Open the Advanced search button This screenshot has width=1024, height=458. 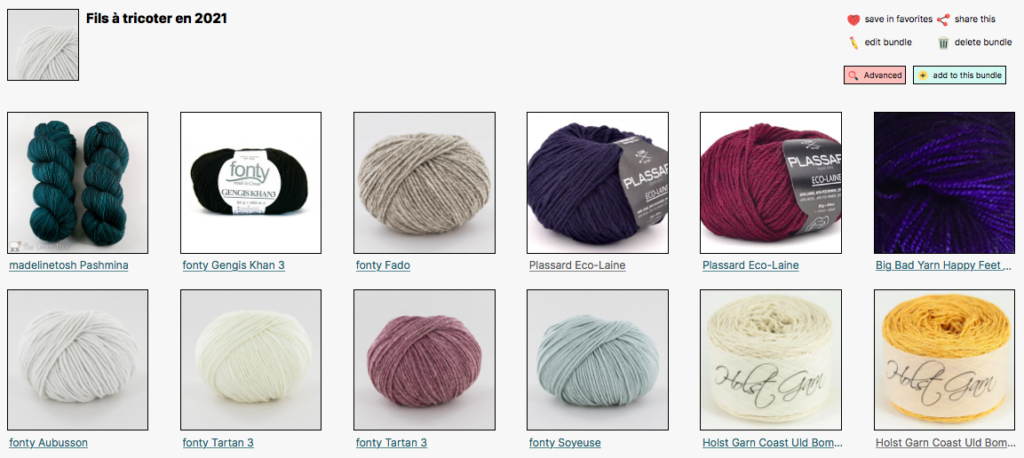[874, 76]
